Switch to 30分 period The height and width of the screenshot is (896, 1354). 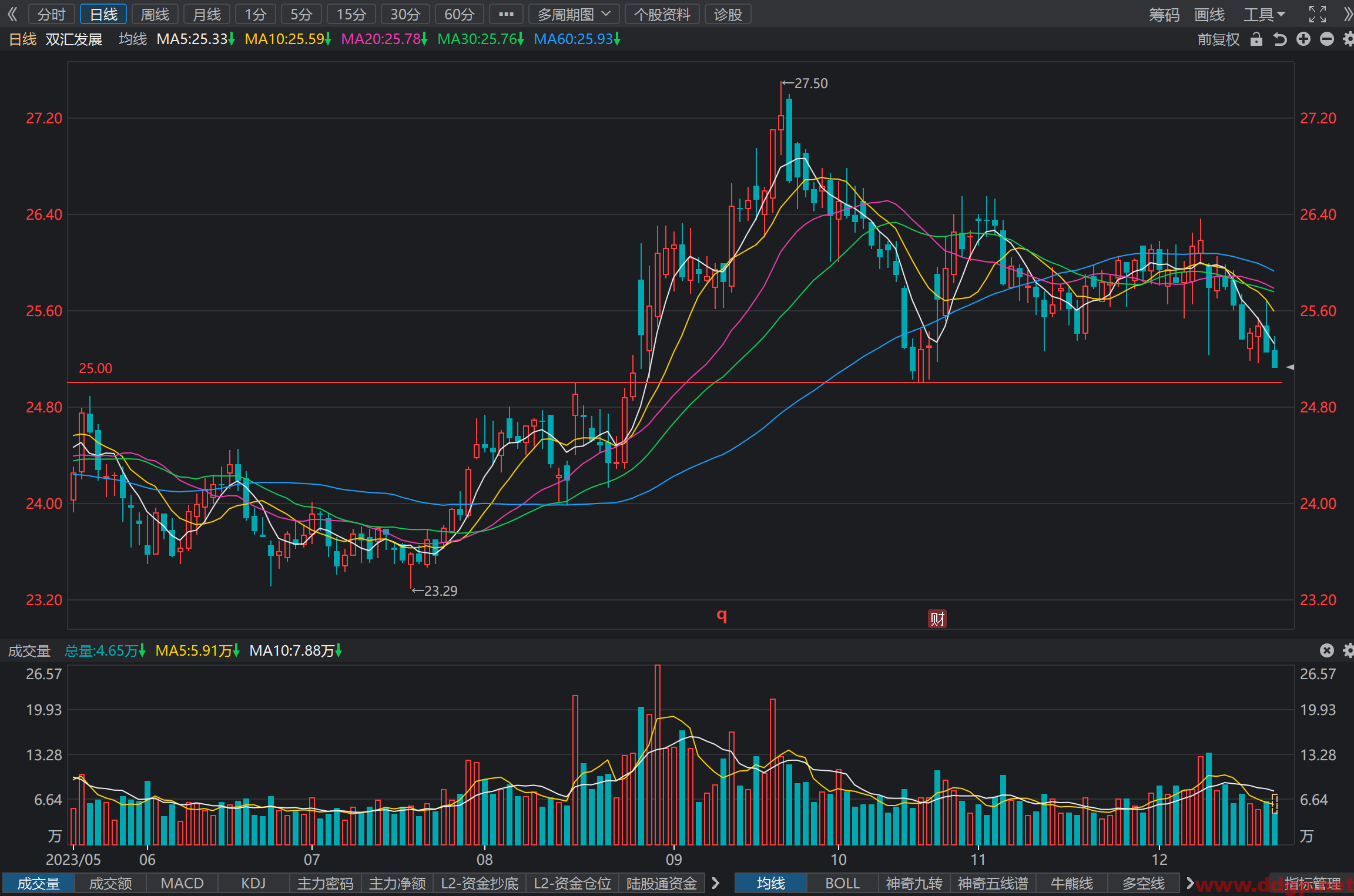(x=405, y=14)
